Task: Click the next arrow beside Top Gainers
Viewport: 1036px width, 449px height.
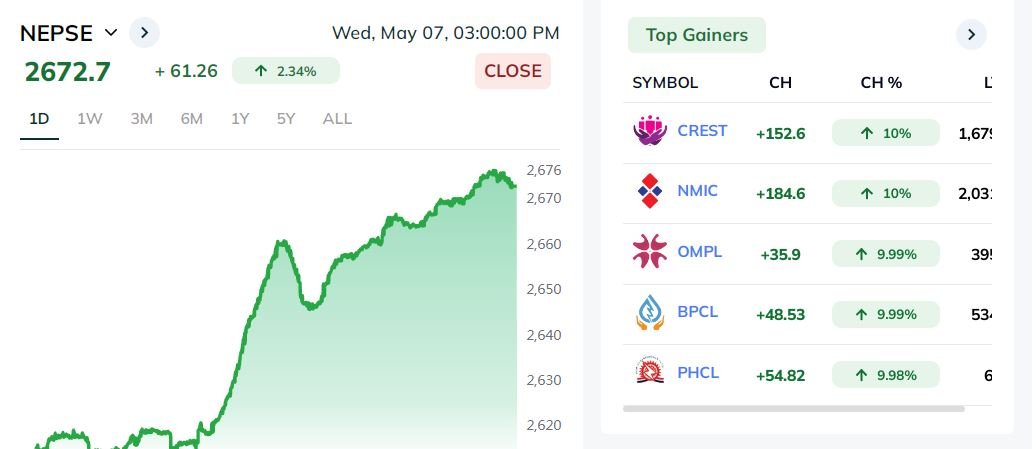Action: pyautogui.click(x=971, y=34)
